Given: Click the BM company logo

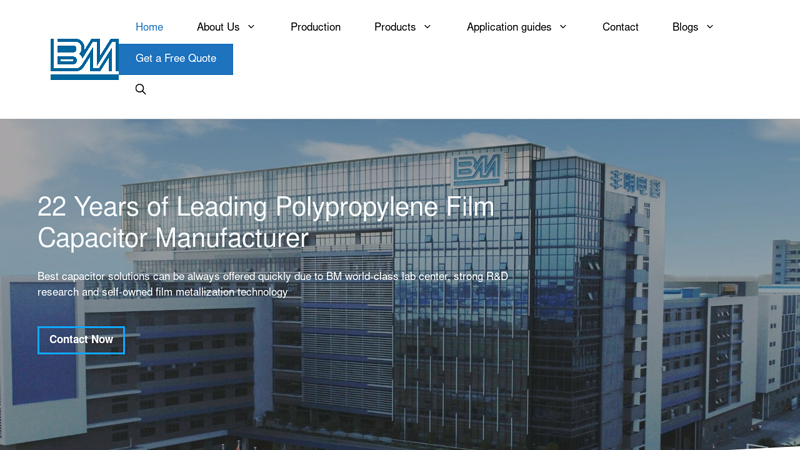Looking at the screenshot, I should 84,59.
